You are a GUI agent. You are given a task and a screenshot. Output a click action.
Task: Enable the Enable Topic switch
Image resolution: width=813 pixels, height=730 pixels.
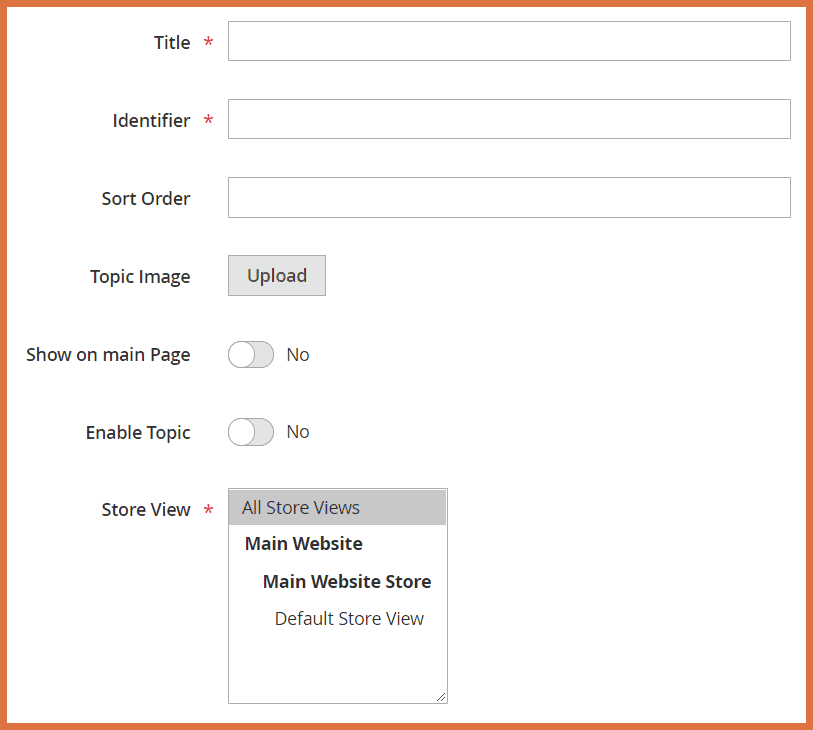click(250, 432)
